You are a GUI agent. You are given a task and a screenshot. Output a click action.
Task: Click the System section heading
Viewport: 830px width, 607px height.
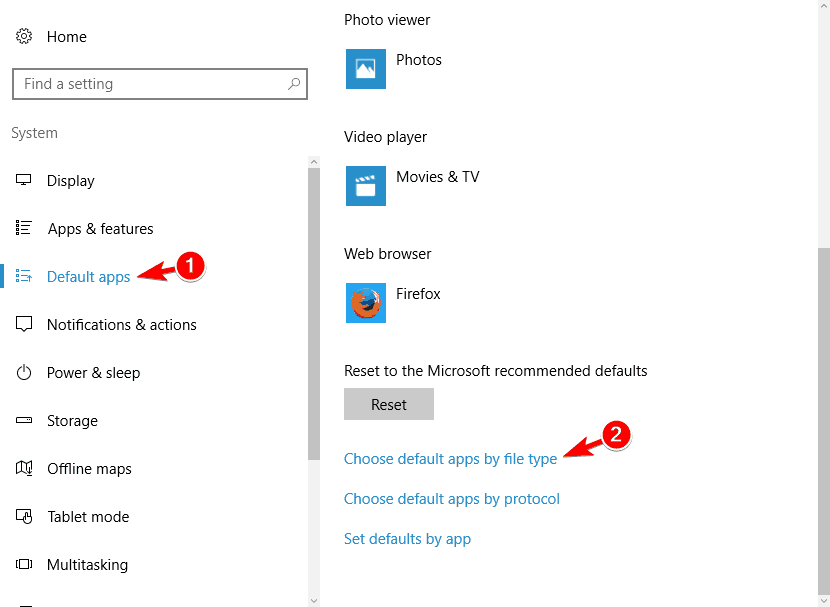click(34, 133)
